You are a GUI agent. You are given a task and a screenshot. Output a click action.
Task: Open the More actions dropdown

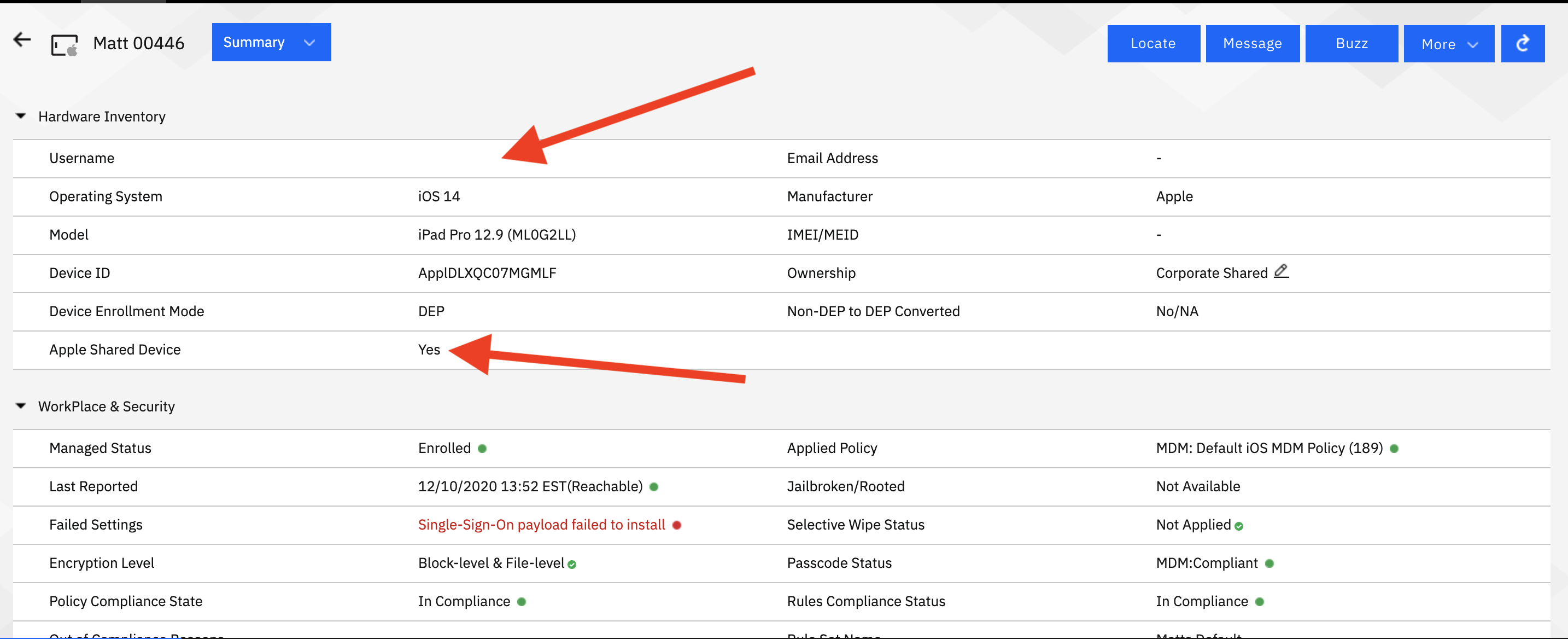[x=1448, y=44]
